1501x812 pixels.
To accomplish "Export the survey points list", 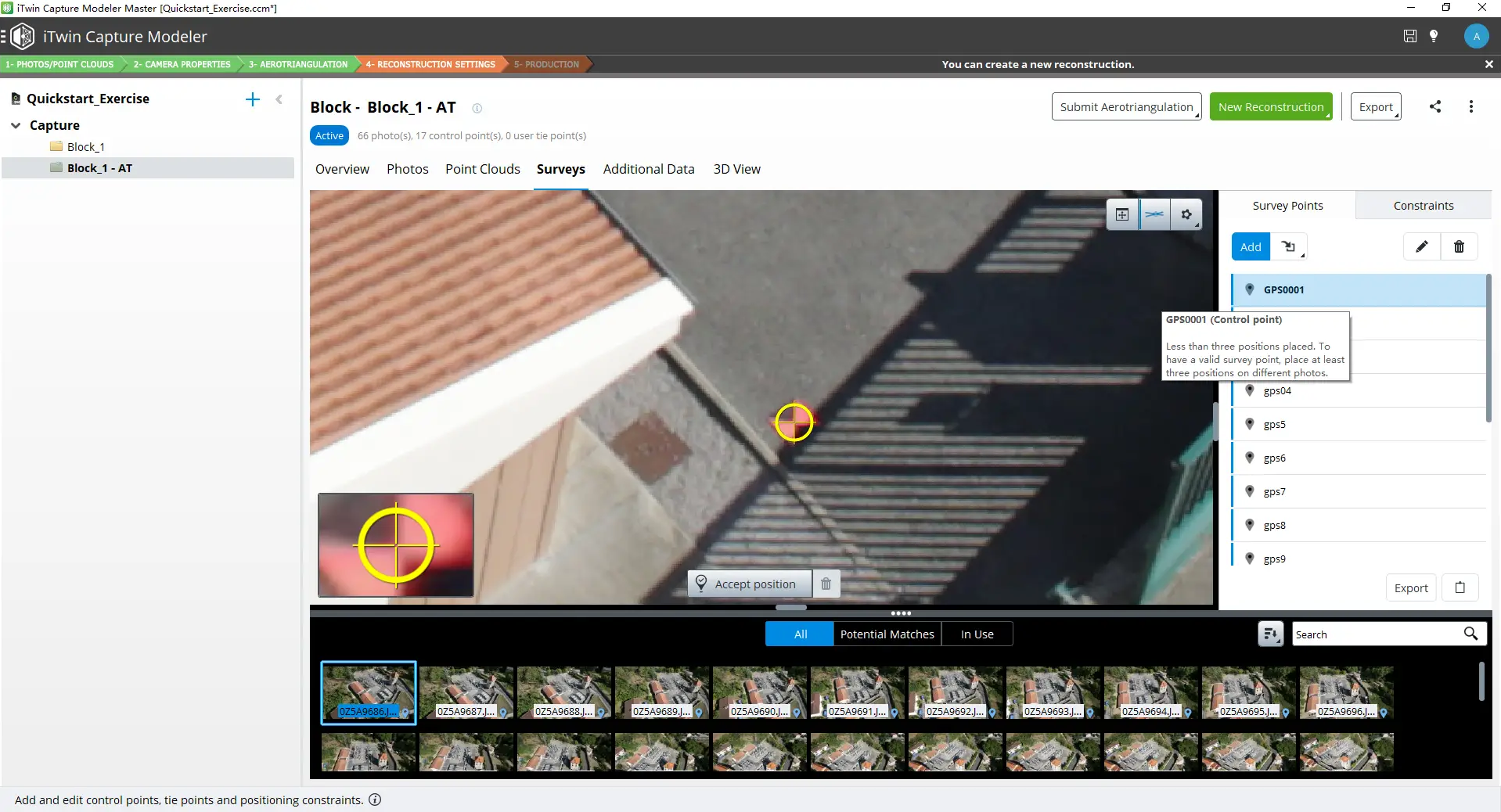I will tap(1411, 588).
